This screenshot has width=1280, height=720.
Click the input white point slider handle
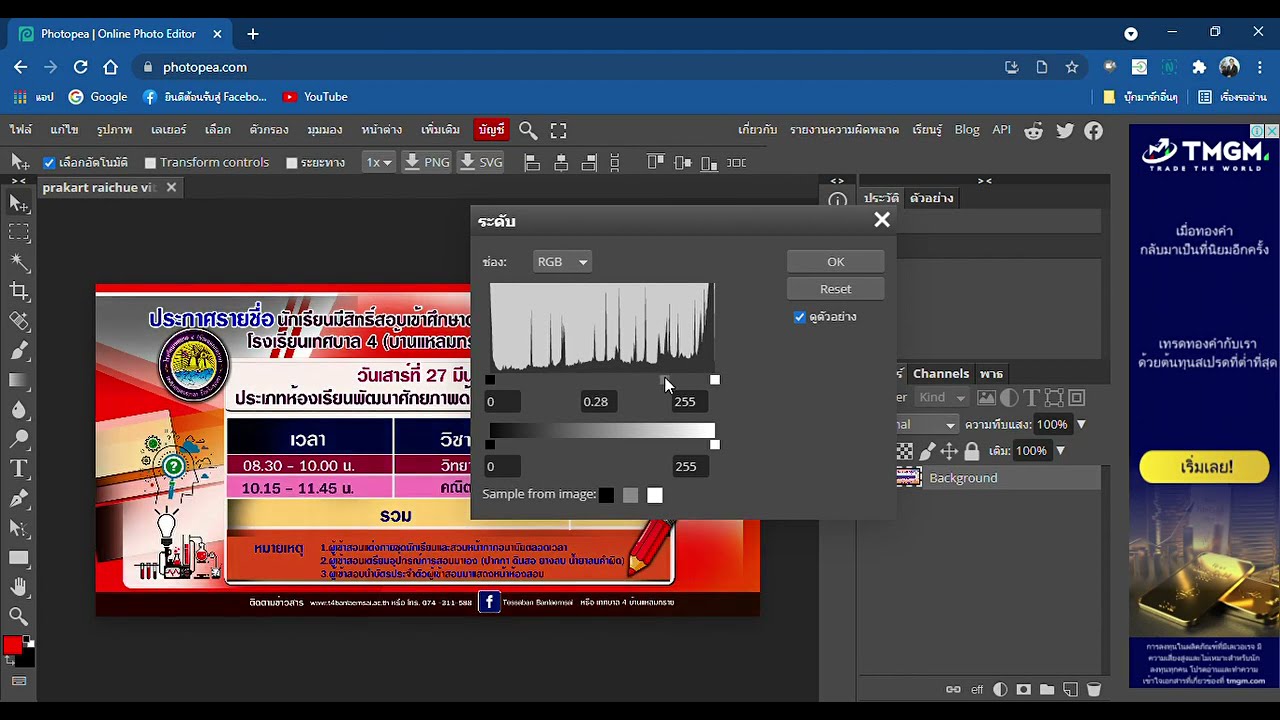pos(715,380)
